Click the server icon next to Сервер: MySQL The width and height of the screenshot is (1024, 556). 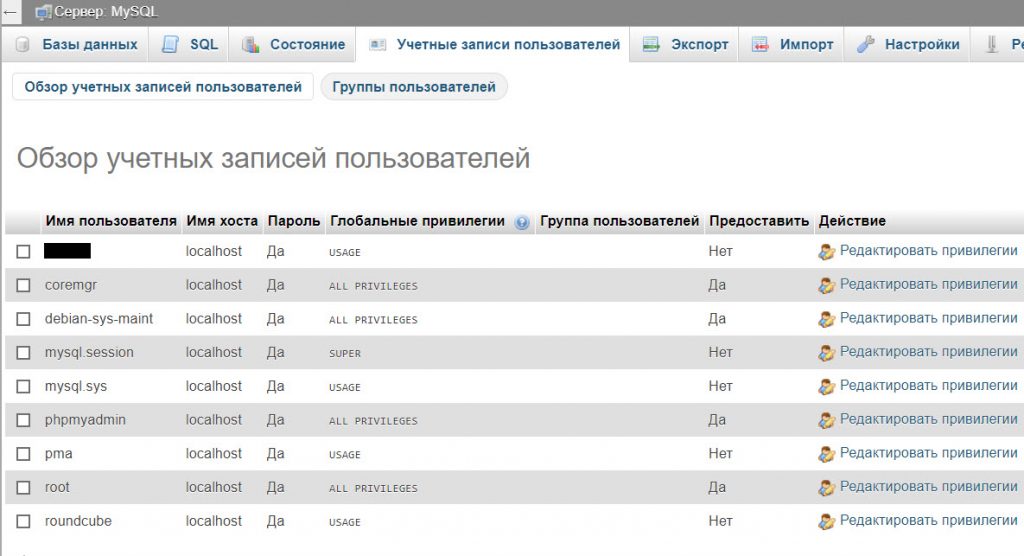tap(43, 12)
